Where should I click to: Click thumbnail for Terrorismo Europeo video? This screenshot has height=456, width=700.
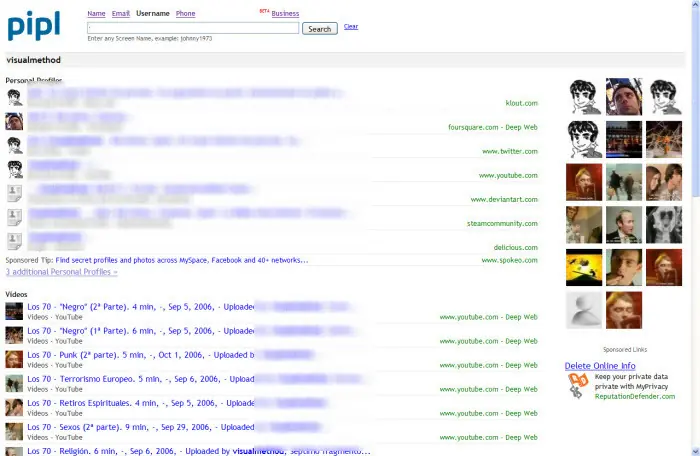pos(14,384)
